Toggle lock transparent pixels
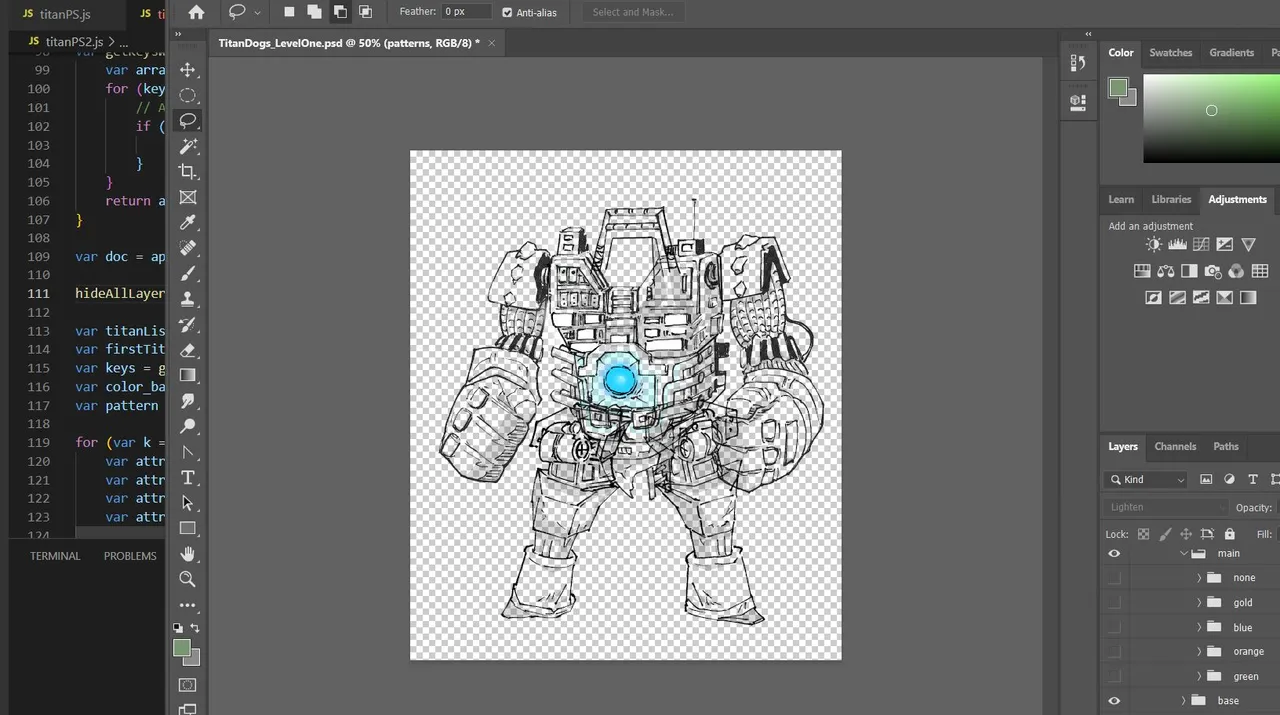The height and width of the screenshot is (715, 1280). [x=1144, y=534]
